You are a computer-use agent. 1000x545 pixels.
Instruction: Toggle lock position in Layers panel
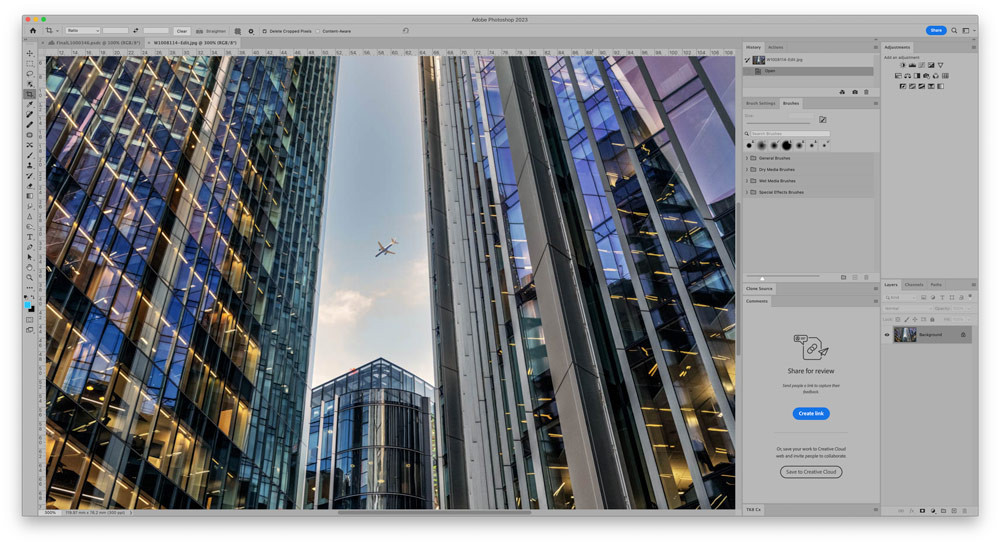[x=915, y=319]
